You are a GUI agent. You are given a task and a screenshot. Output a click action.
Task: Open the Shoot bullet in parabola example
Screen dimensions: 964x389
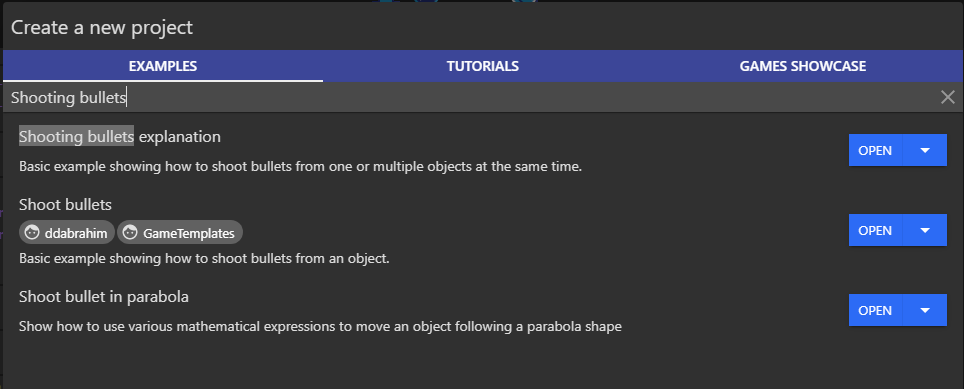pos(875,310)
